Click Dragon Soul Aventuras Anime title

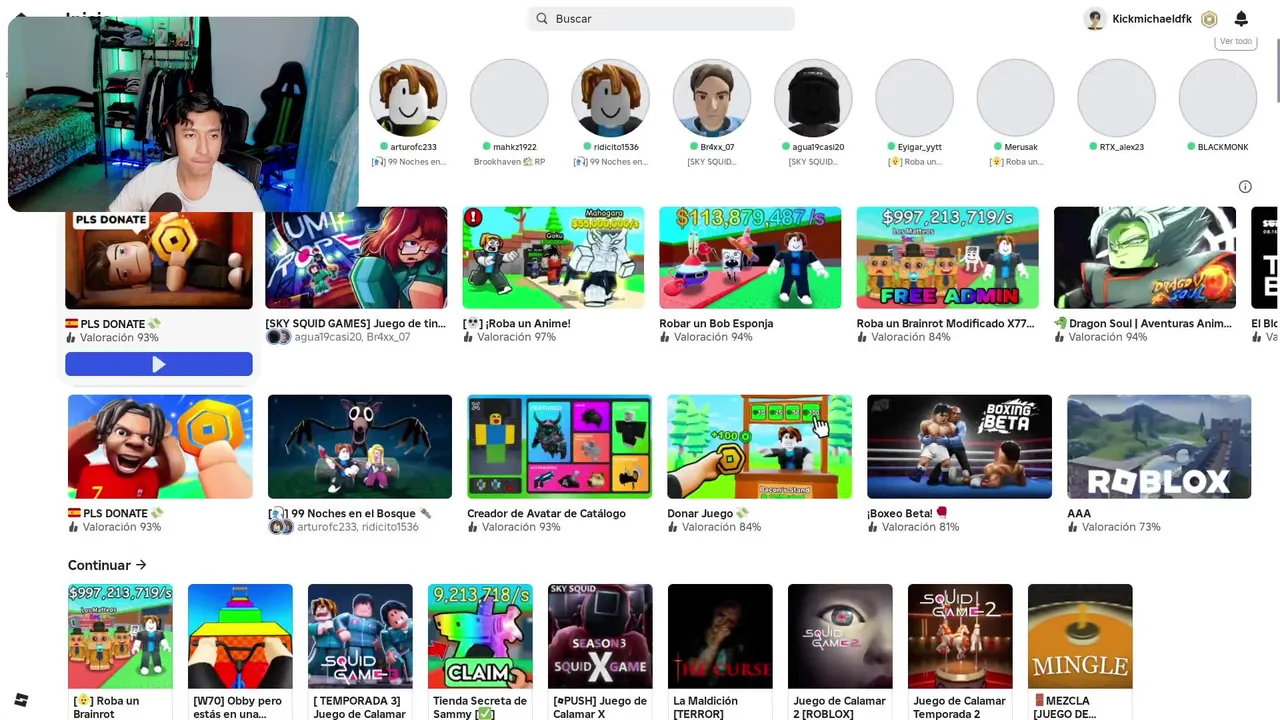(1143, 323)
